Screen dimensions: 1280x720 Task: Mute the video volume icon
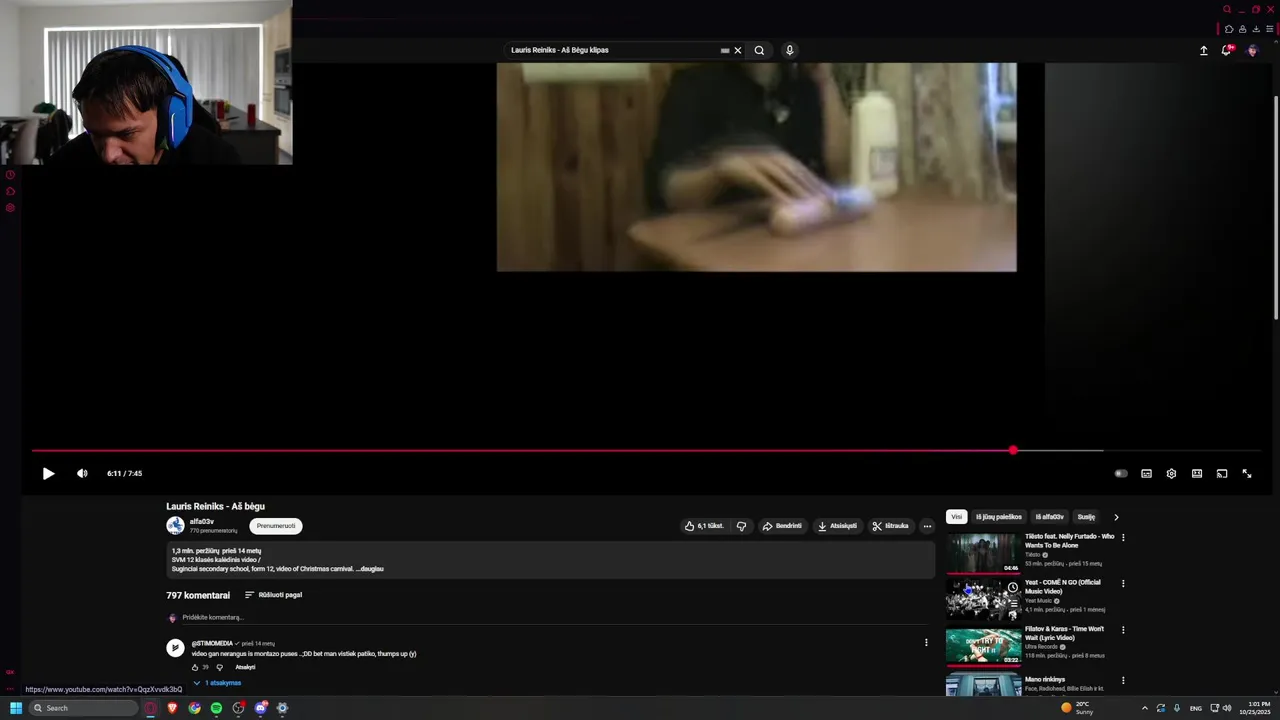82,474
